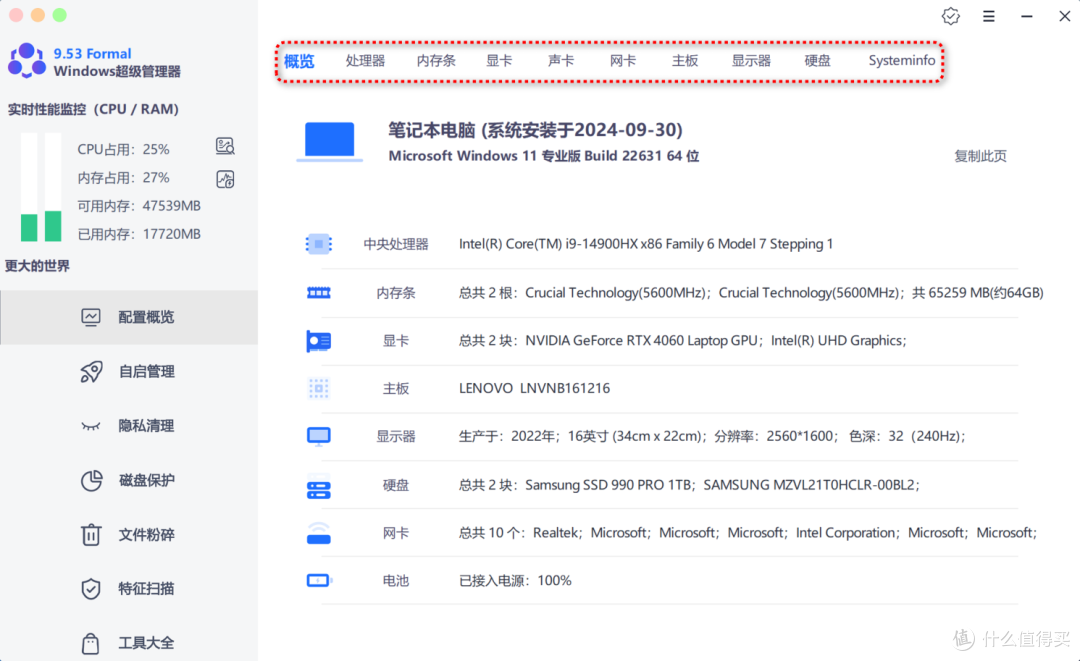The width and height of the screenshot is (1080, 661).
Task: Click the i9-14900HX processor description
Action: [x=645, y=244]
